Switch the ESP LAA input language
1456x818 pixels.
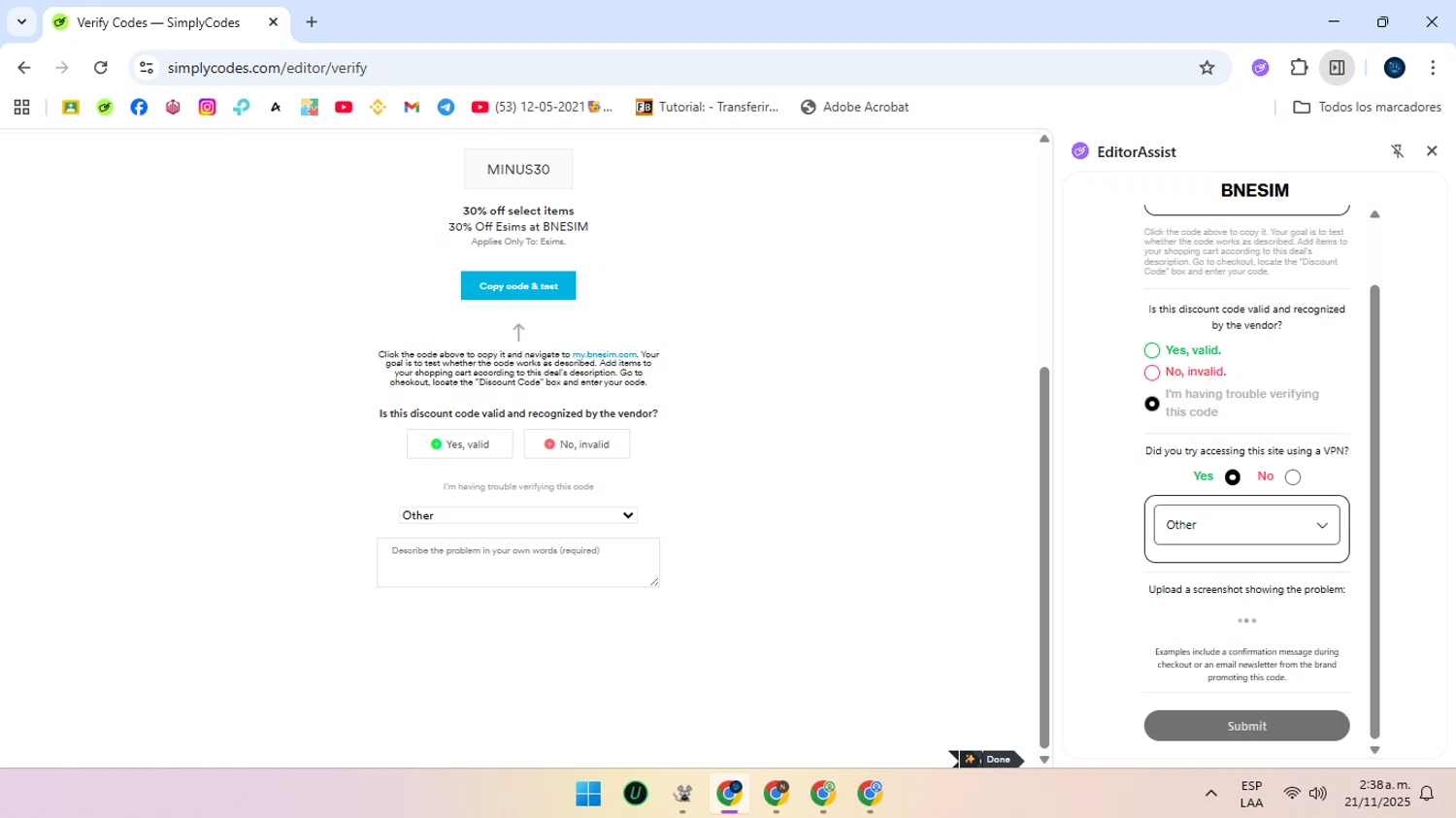1251,794
